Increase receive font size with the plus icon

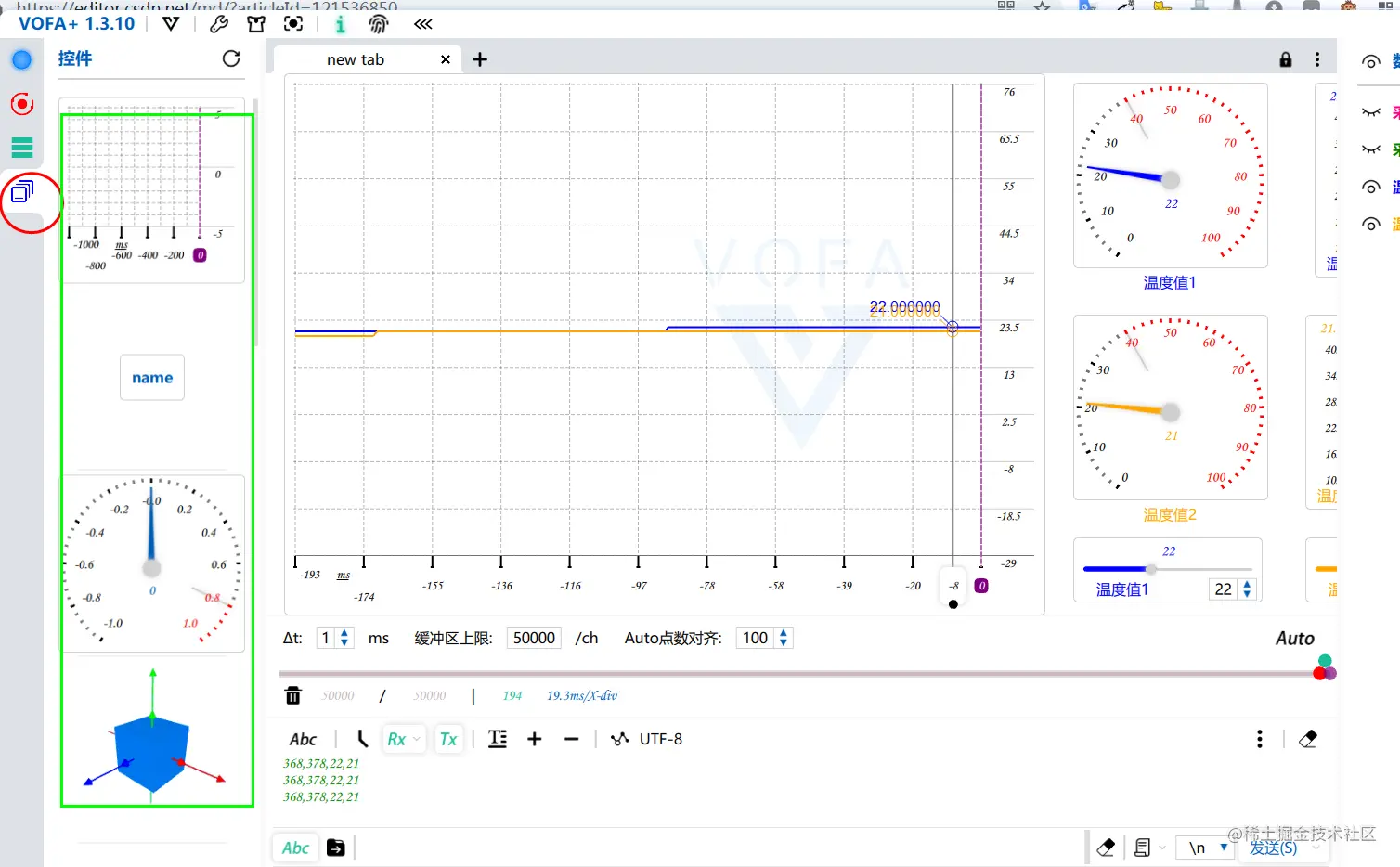point(535,739)
